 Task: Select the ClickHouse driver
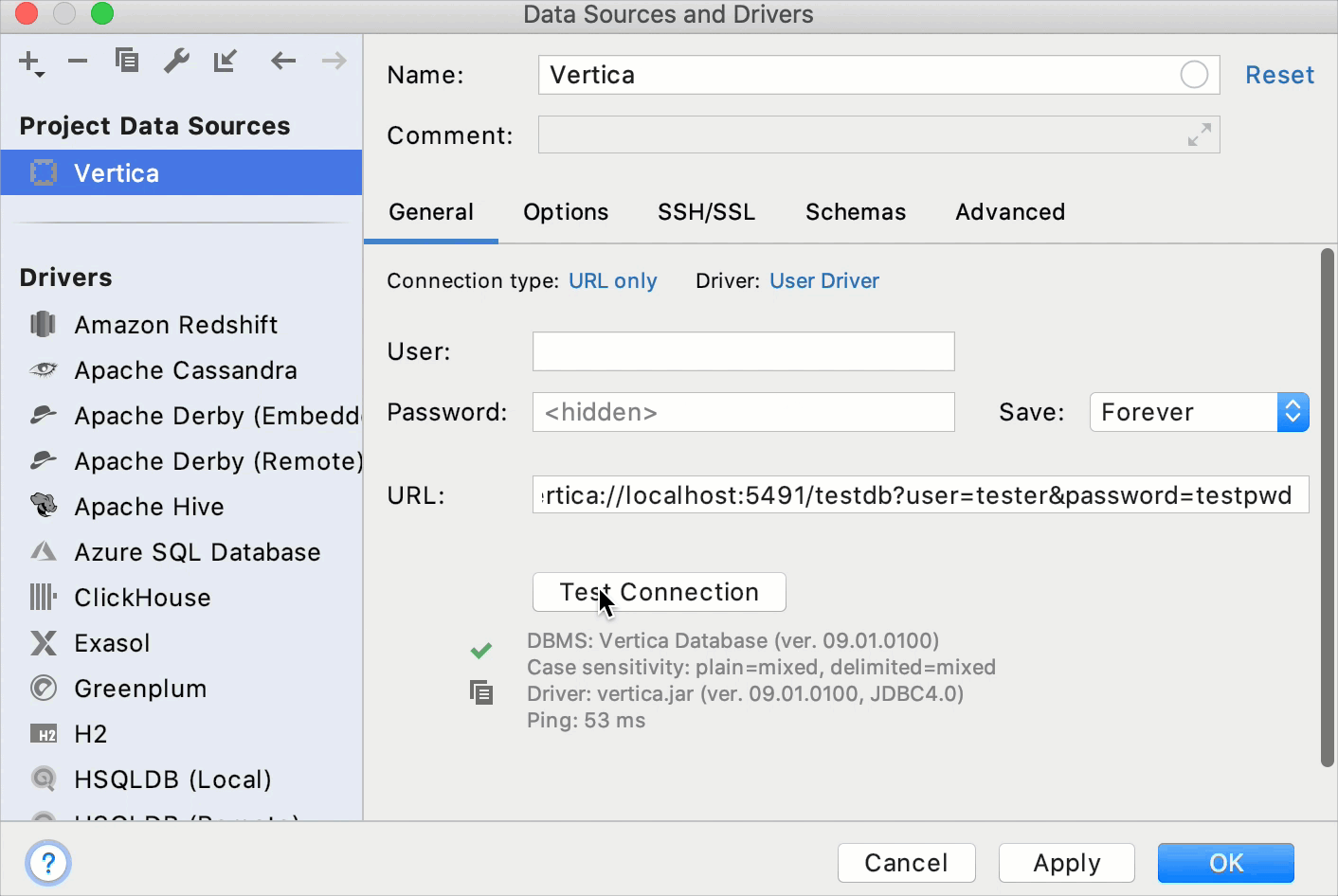(181, 598)
